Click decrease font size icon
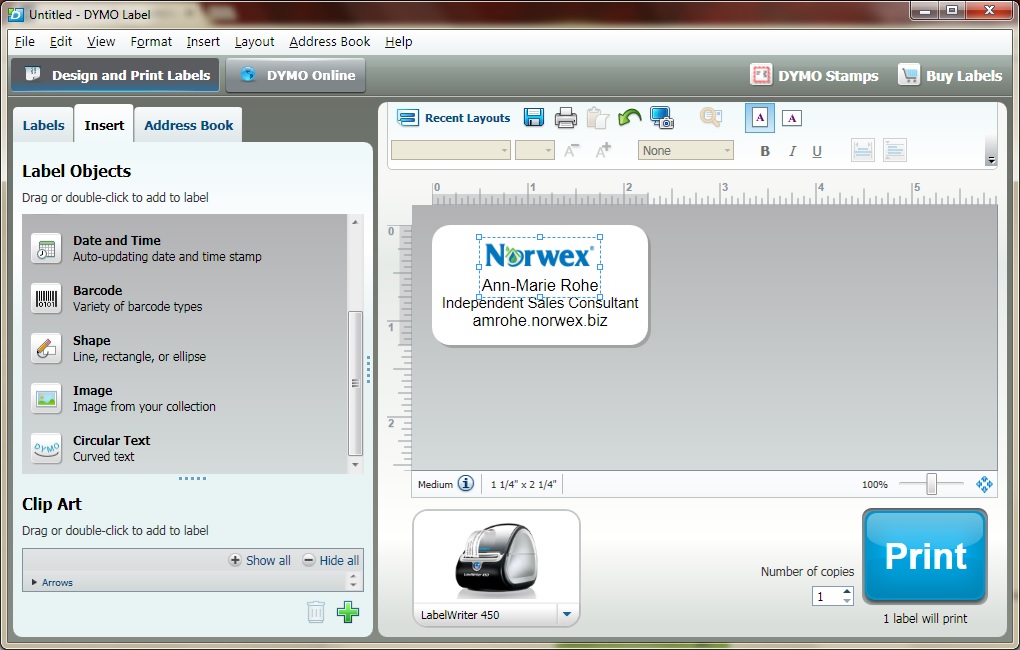This screenshot has width=1020, height=650. 571,151
